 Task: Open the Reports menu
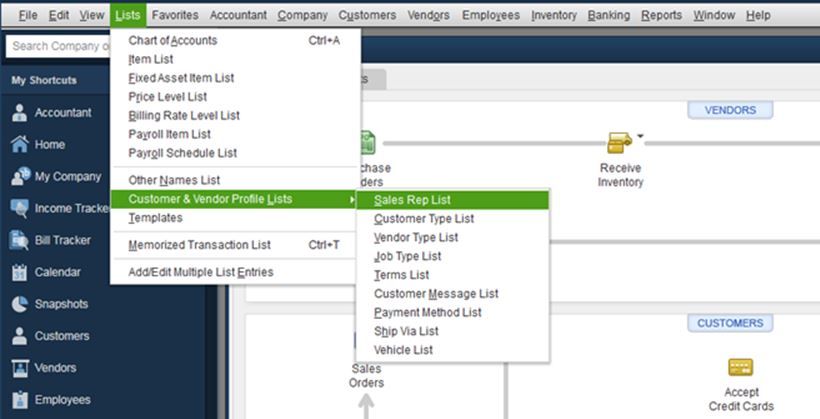click(662, 16)
